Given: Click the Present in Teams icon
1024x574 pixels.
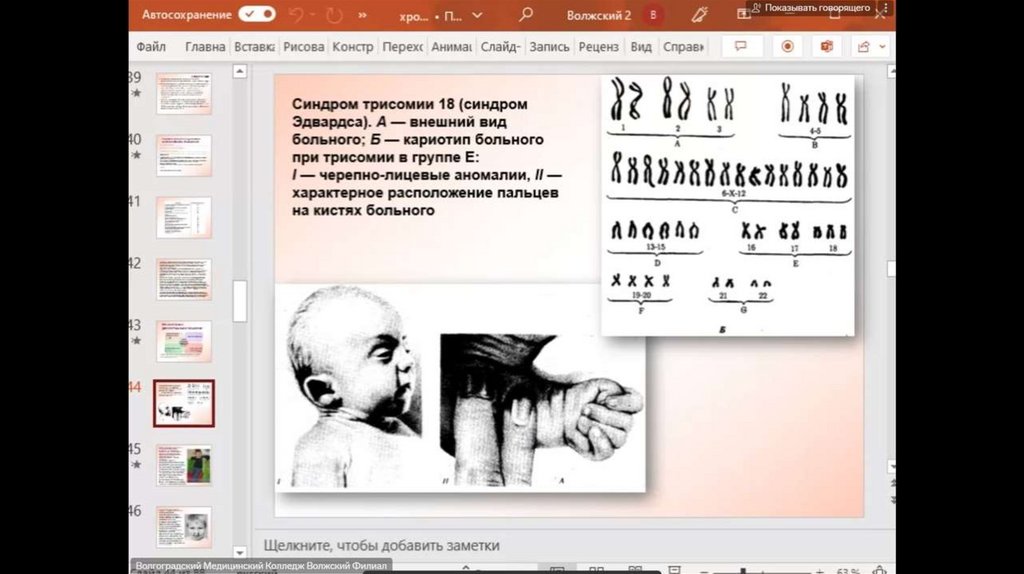Looking at the screenshot, I should [x=826, y=47].
